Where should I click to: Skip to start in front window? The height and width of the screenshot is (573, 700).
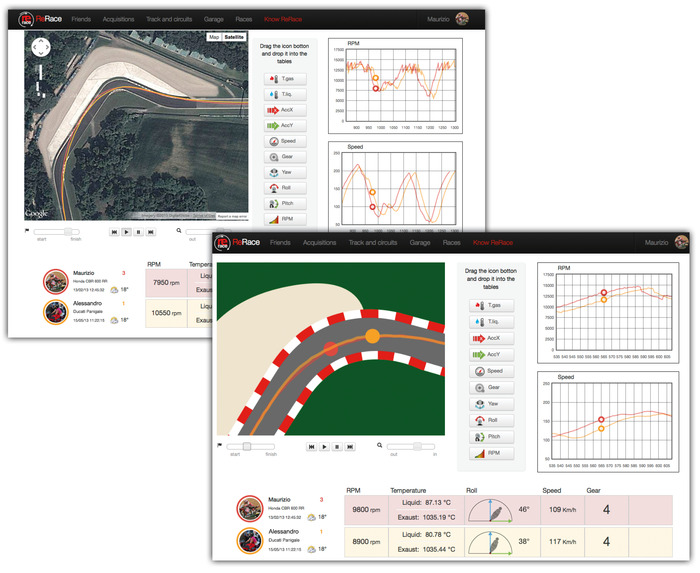pos(312,447)
